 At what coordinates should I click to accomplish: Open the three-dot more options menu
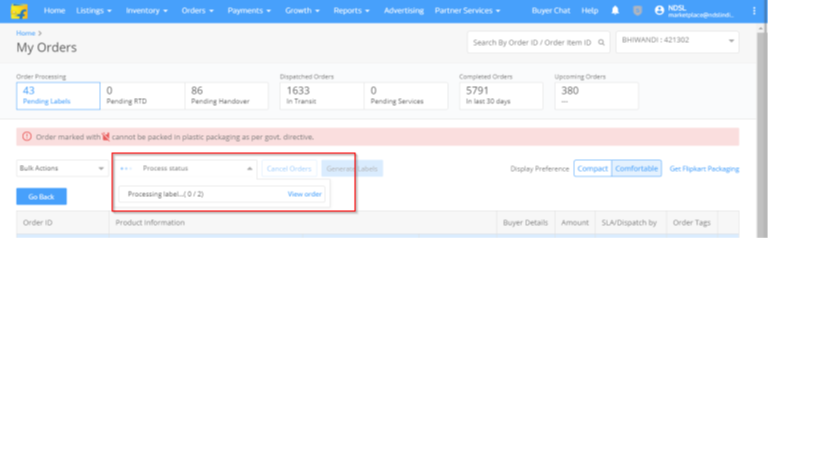(x=754, y=10)
